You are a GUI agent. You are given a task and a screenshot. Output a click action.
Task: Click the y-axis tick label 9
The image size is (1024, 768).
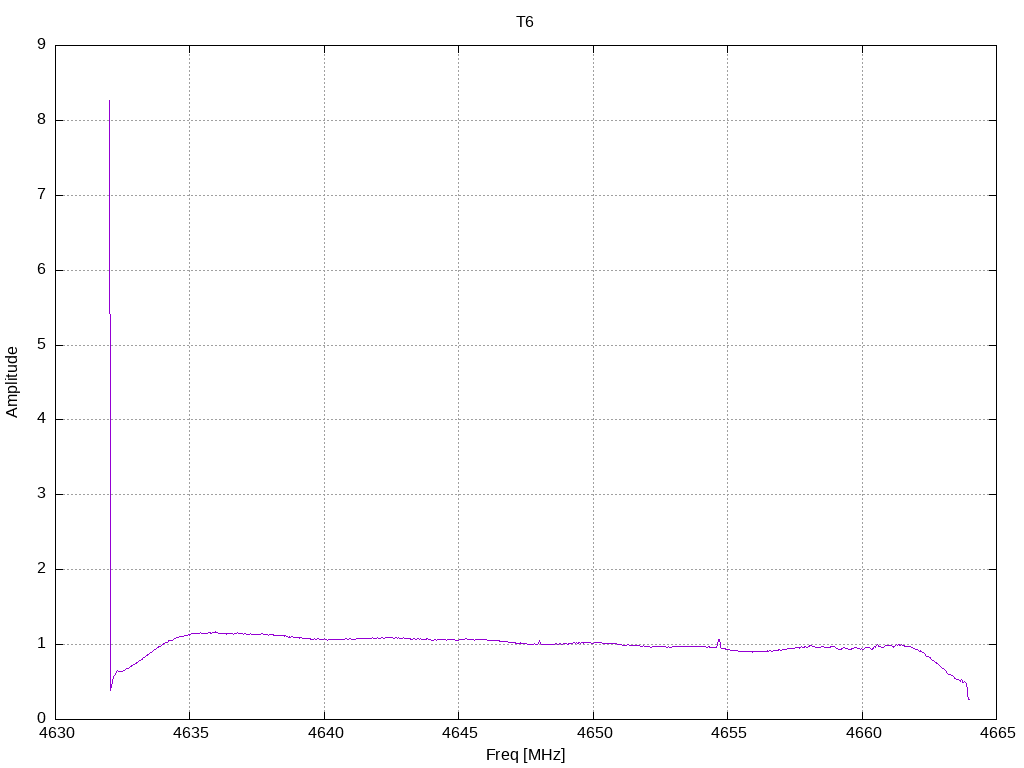(42, 44)
